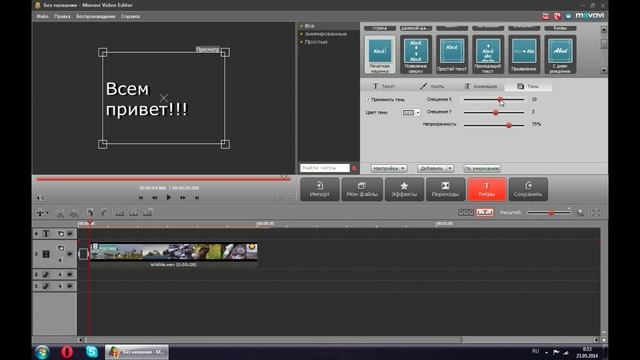Viewport: 640px width, 360px height.
Task: Click the audio track 1 note icon
Action: [x=46, y=286]
